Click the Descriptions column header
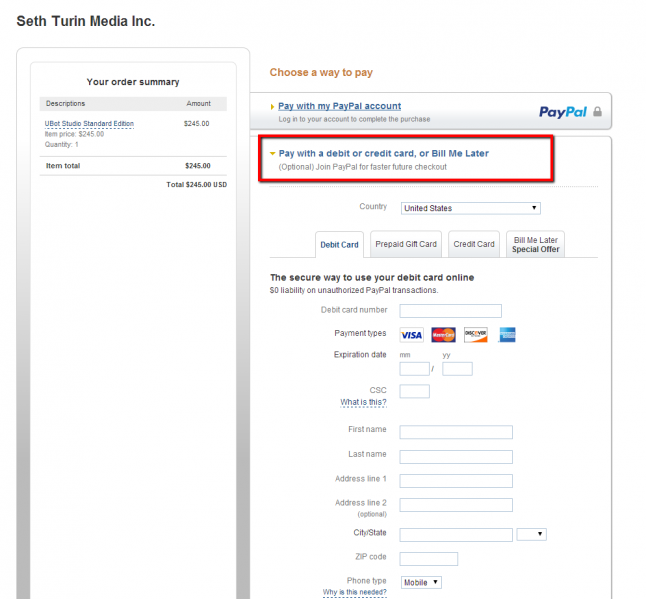Screen dimensions: 646x599 (x=66, y=103)
